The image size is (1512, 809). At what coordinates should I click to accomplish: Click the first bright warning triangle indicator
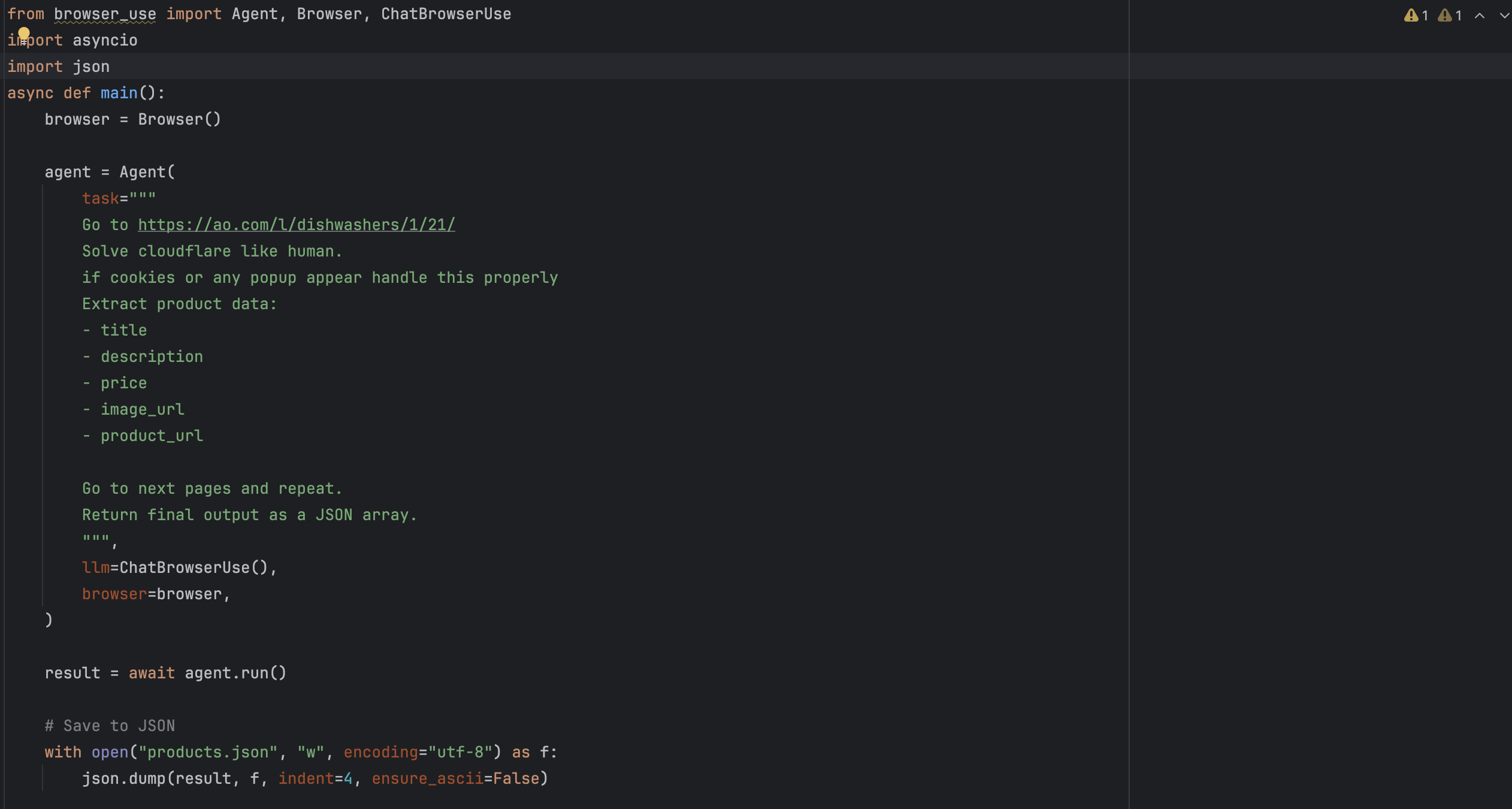(1411, 16)
